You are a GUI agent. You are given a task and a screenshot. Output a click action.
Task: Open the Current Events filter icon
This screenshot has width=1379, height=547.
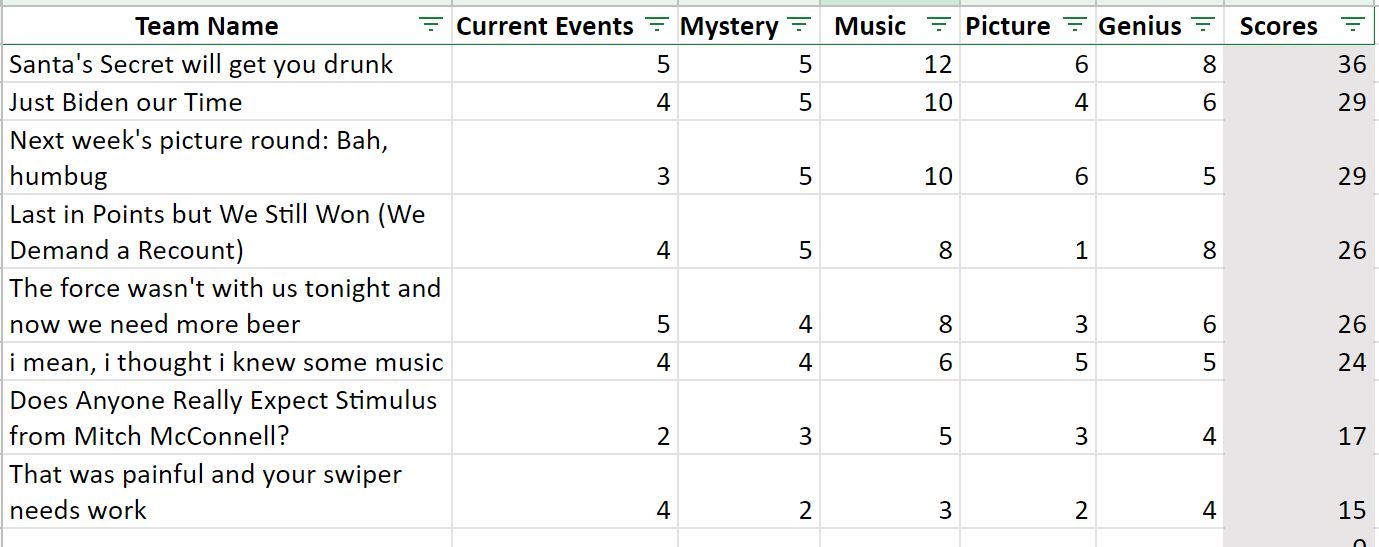tap(657, 25)
